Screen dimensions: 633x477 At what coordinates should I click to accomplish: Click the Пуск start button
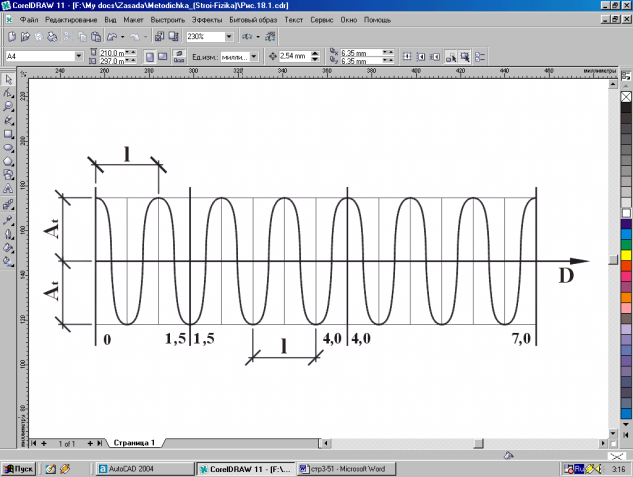click(x=19, y=468)
